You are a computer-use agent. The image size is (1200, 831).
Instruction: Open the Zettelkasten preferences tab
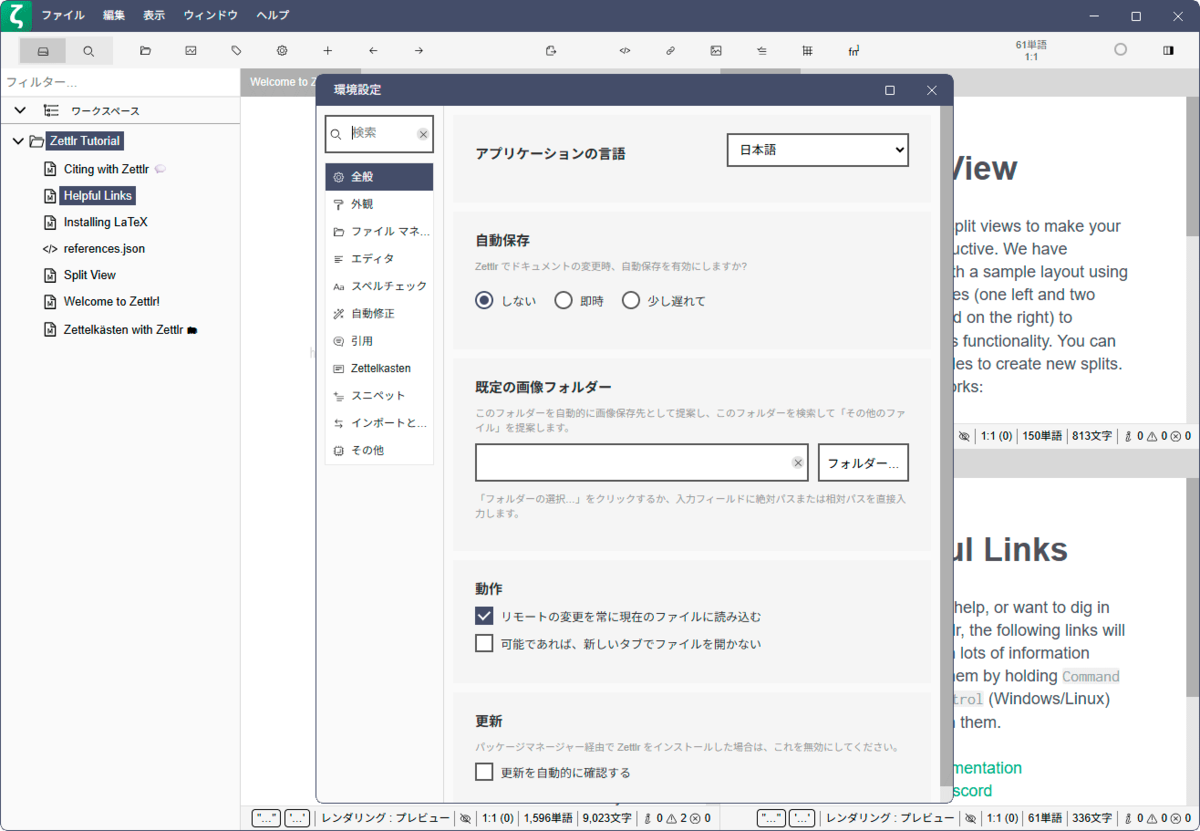tap(379, 368)
